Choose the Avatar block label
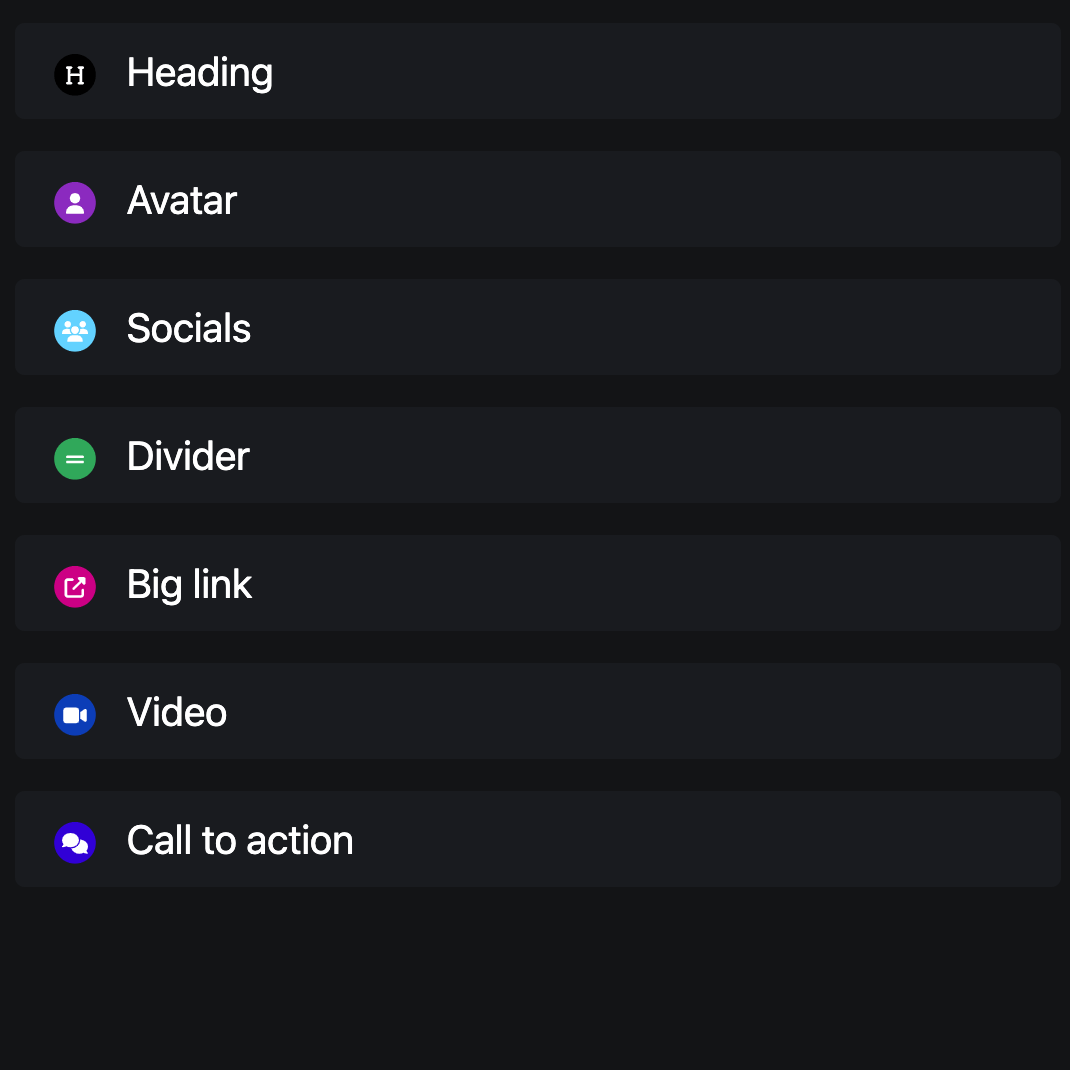Viewport: 1070px width, 1070px height. pos(182,200)
